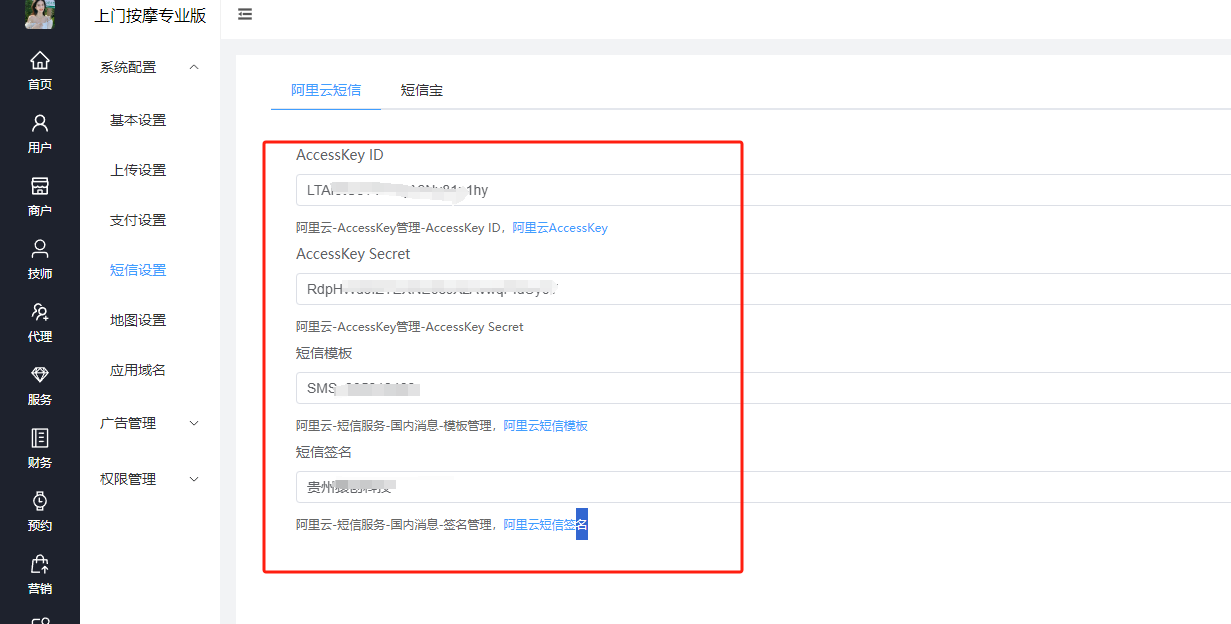Click the 短信模板 input field
This screenshot has height=624, width=1231.
tap(763, 388)
